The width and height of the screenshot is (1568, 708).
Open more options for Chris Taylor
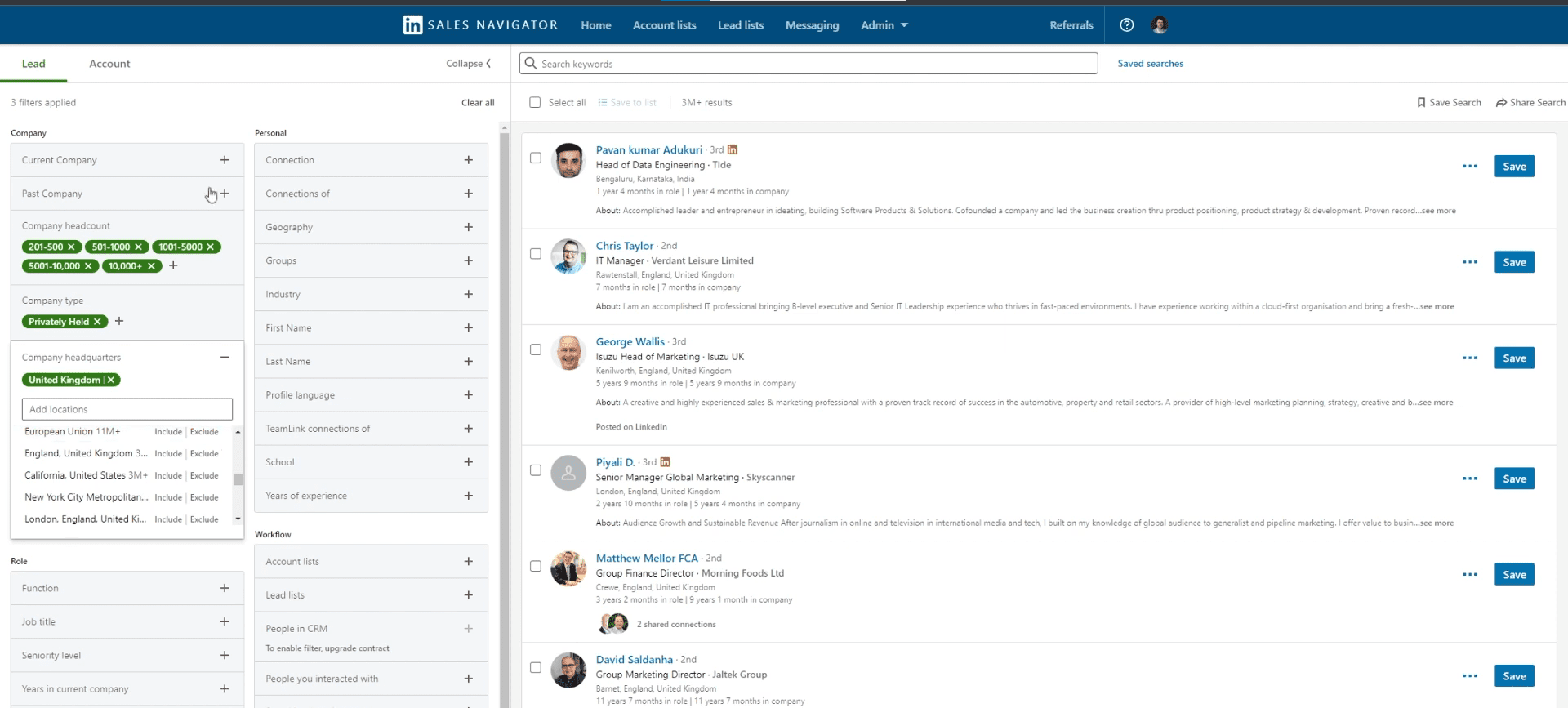pyautogui.click(x=1470, y=262)
